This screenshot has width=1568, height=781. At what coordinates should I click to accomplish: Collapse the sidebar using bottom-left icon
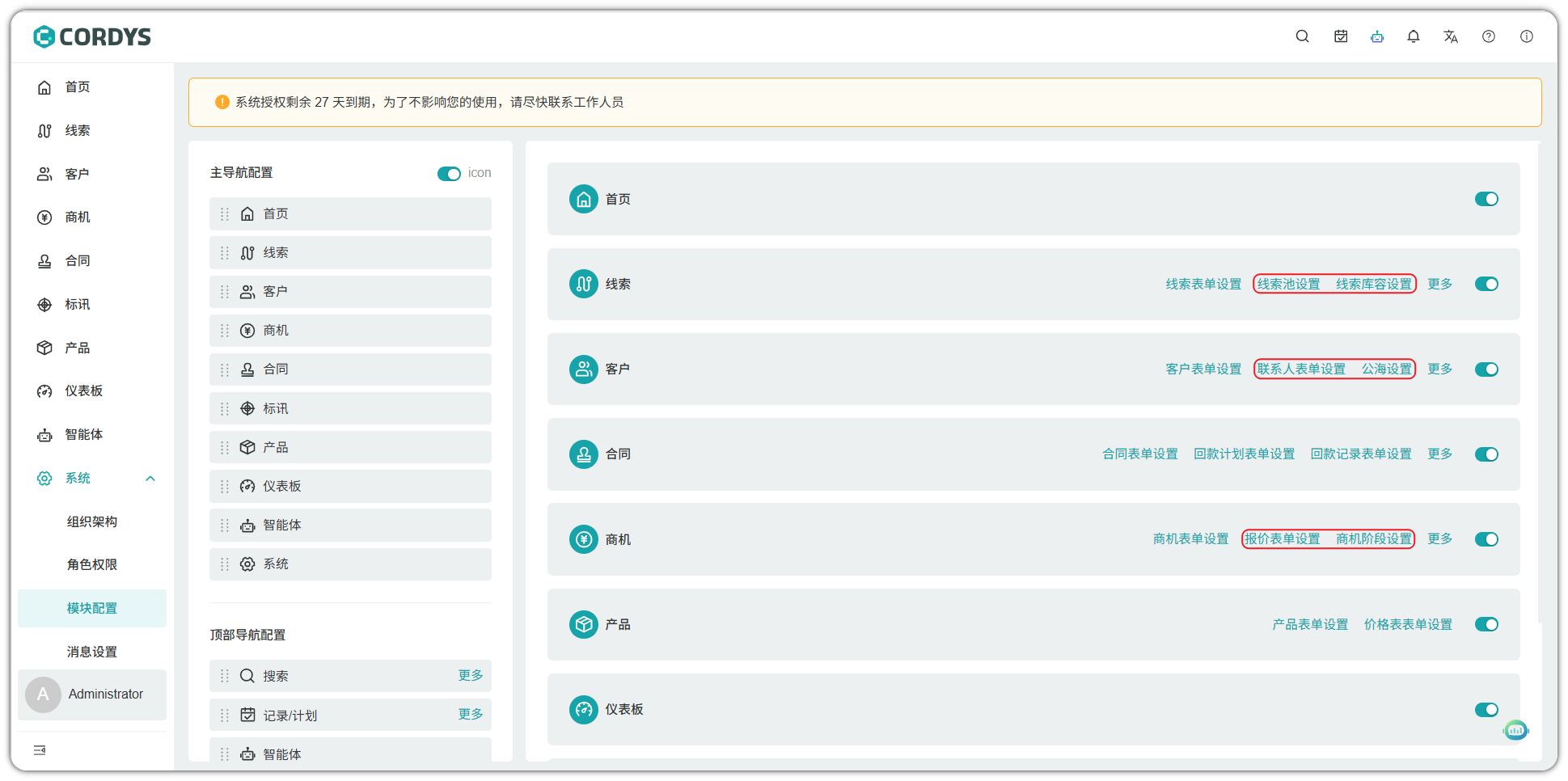click(40, 750)
